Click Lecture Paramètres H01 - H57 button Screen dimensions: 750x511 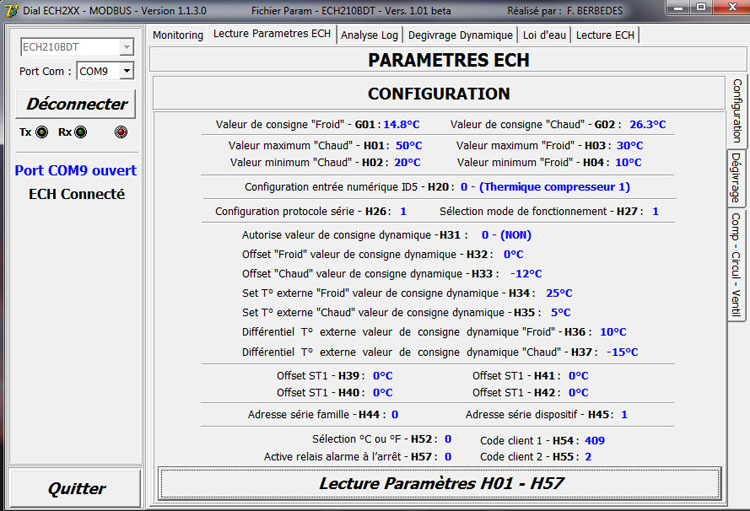pos(440,483)
